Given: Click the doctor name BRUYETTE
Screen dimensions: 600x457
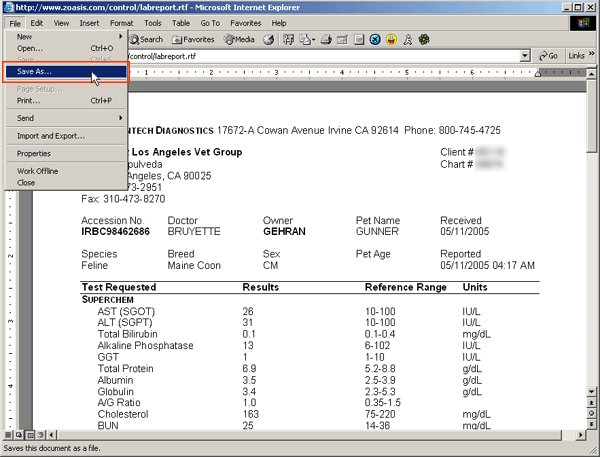Looking at the screenshot, I should coord(194,232).
